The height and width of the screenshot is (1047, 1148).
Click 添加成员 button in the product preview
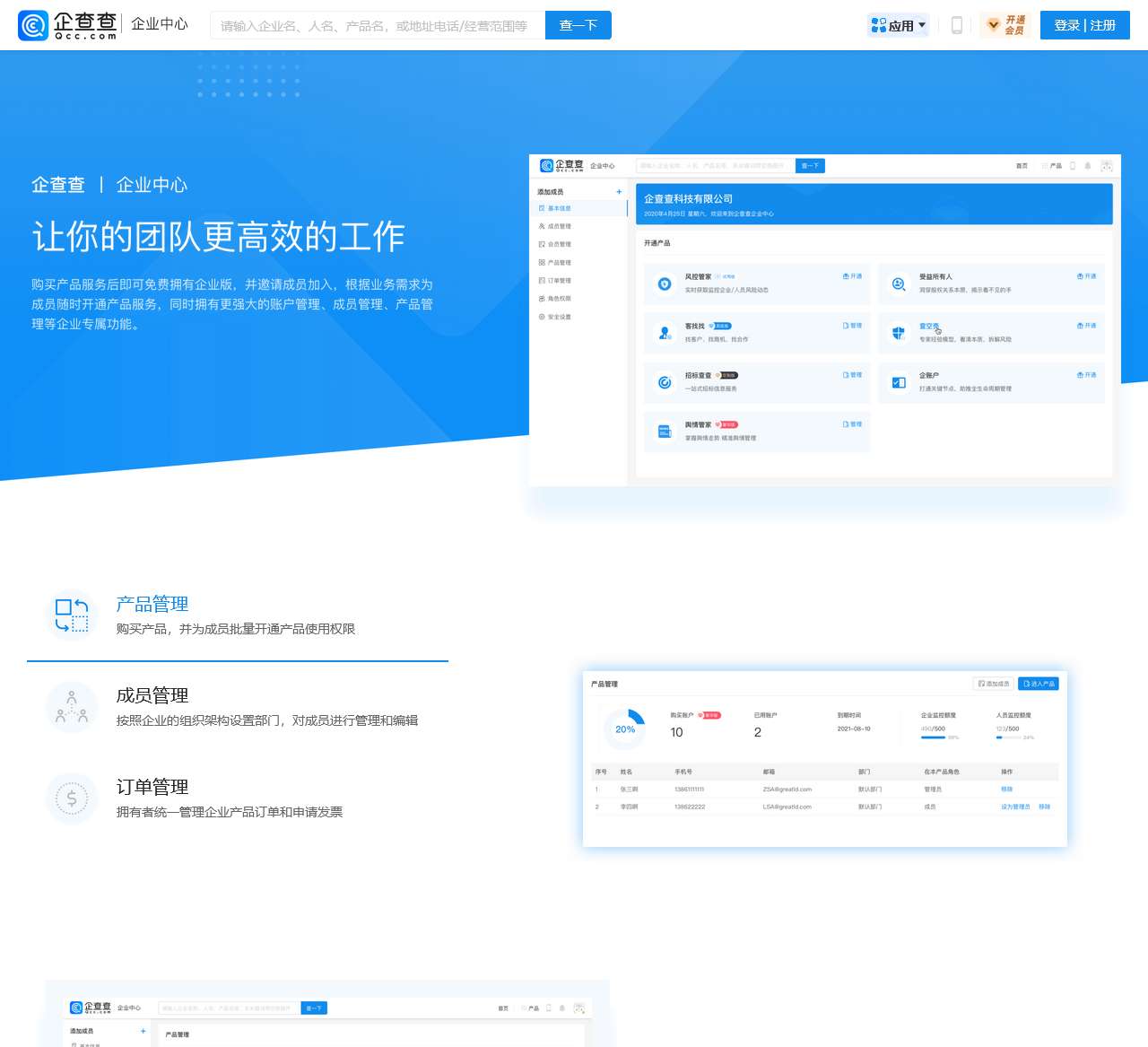(994, 684)
